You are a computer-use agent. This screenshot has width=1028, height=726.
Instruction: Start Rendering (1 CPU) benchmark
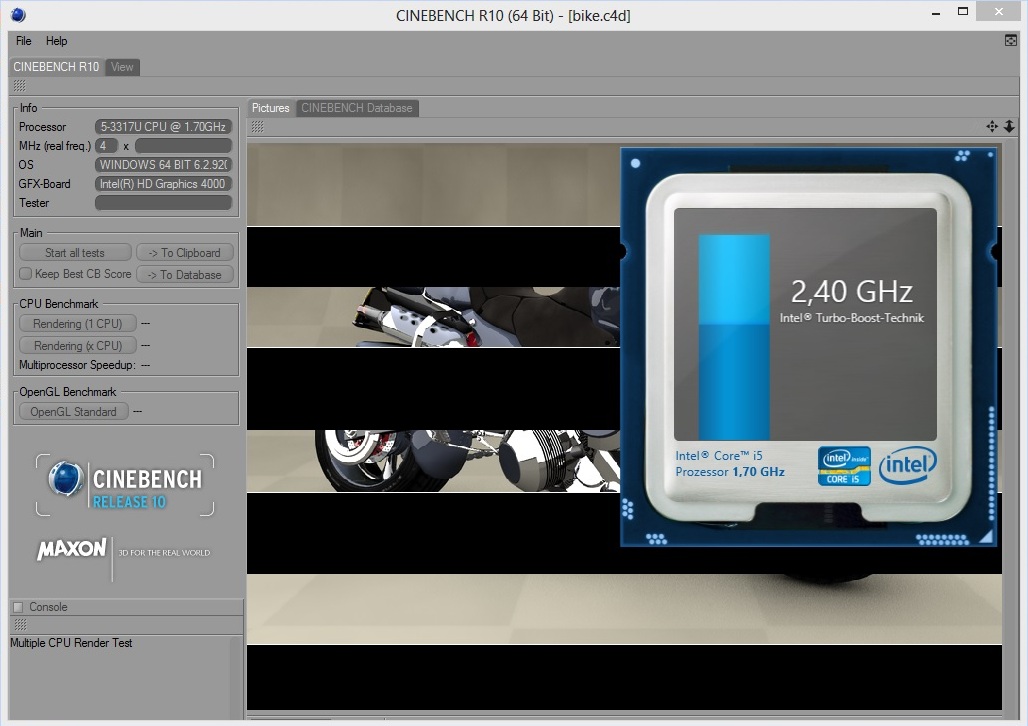tap(77, 323)
